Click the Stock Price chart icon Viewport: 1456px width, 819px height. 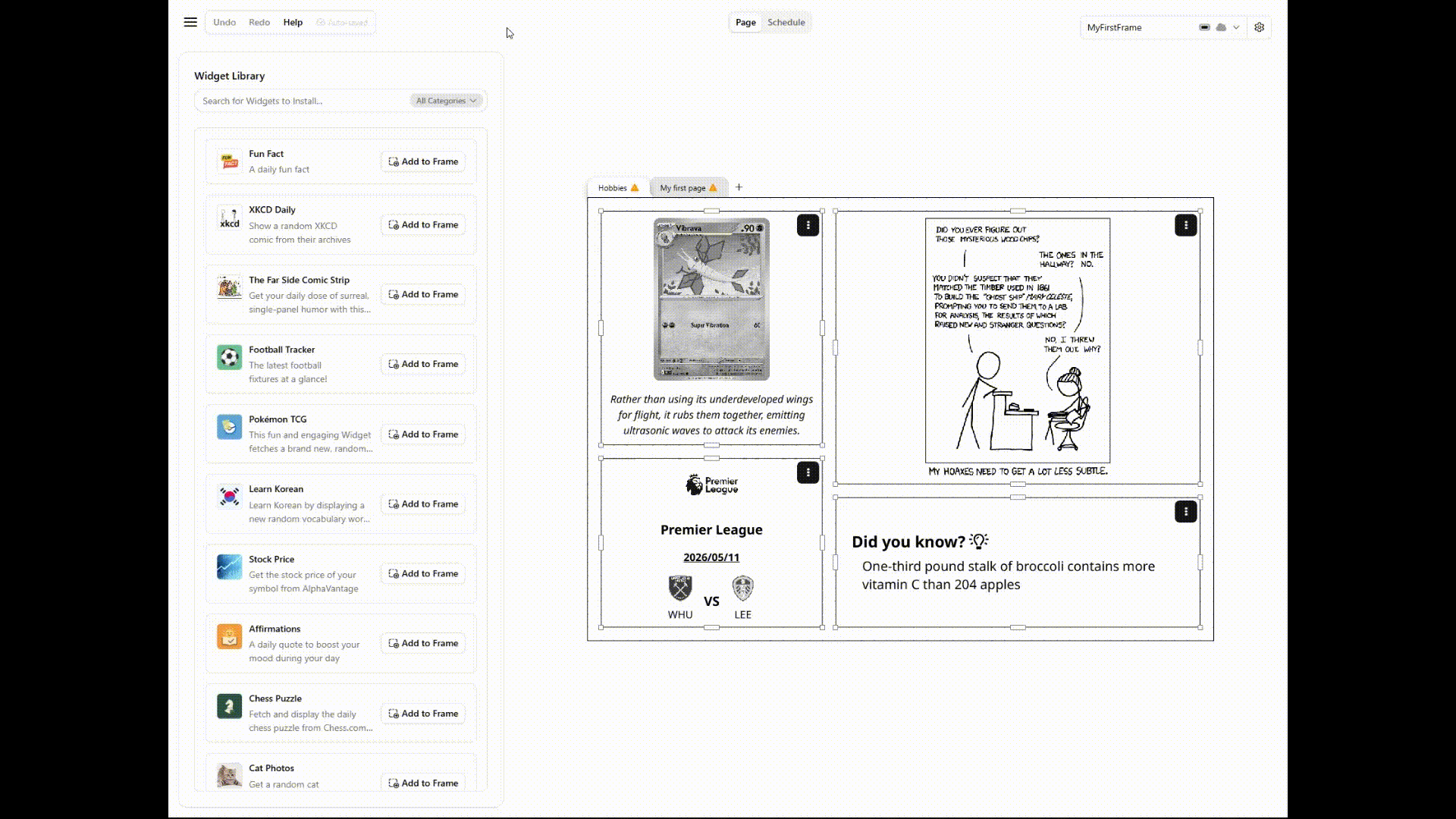(x=229, y=566)
